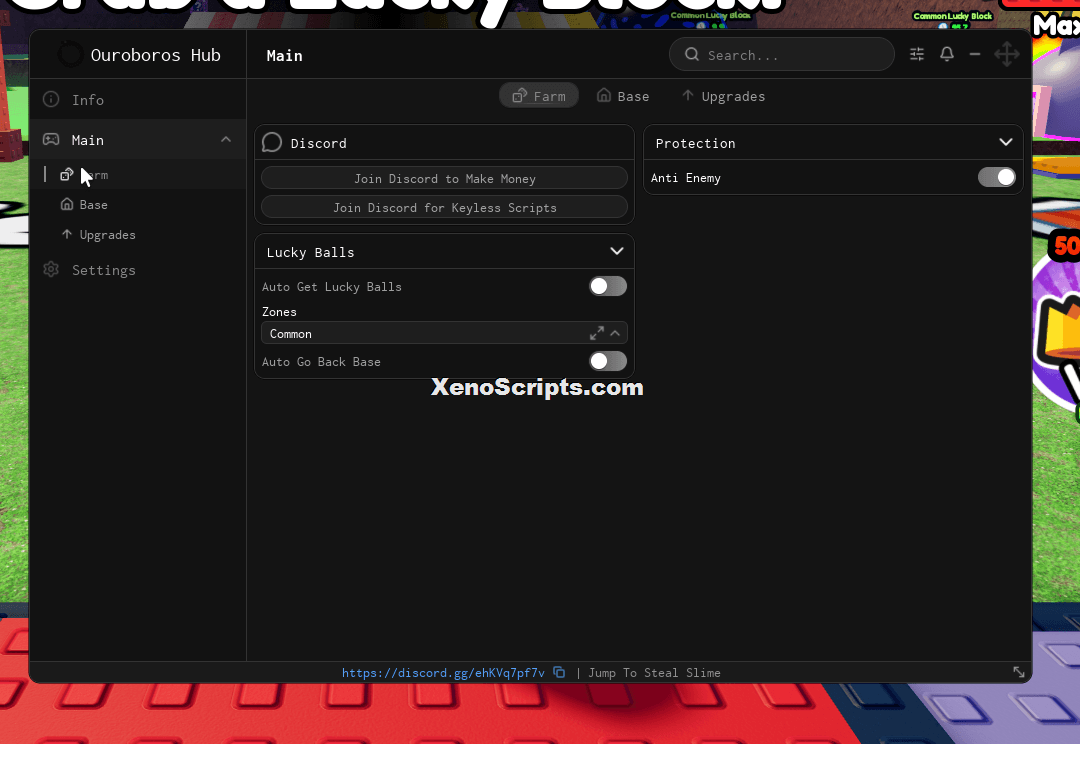
Task: Click the Info circle icon in sidebar
Action: [51, 99]
